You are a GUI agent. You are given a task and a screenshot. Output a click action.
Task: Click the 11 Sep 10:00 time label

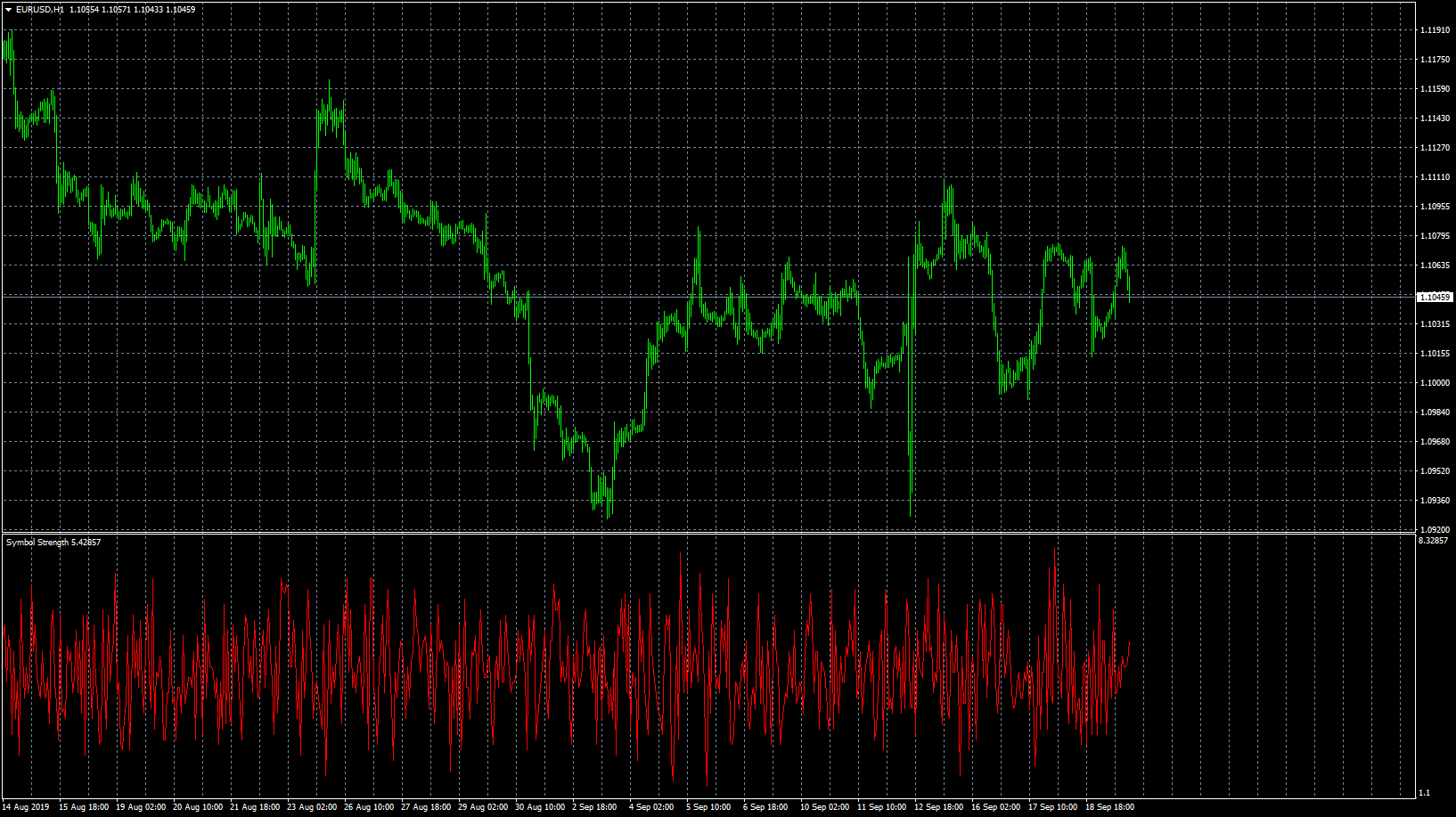coord(882,807)
